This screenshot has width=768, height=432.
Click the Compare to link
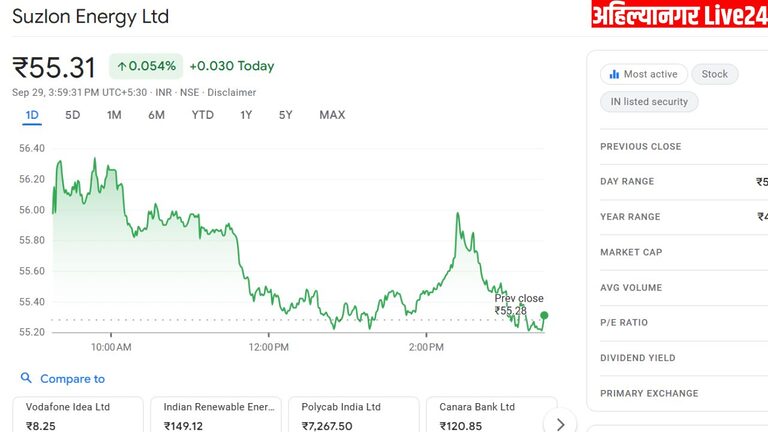click(72, 379)
